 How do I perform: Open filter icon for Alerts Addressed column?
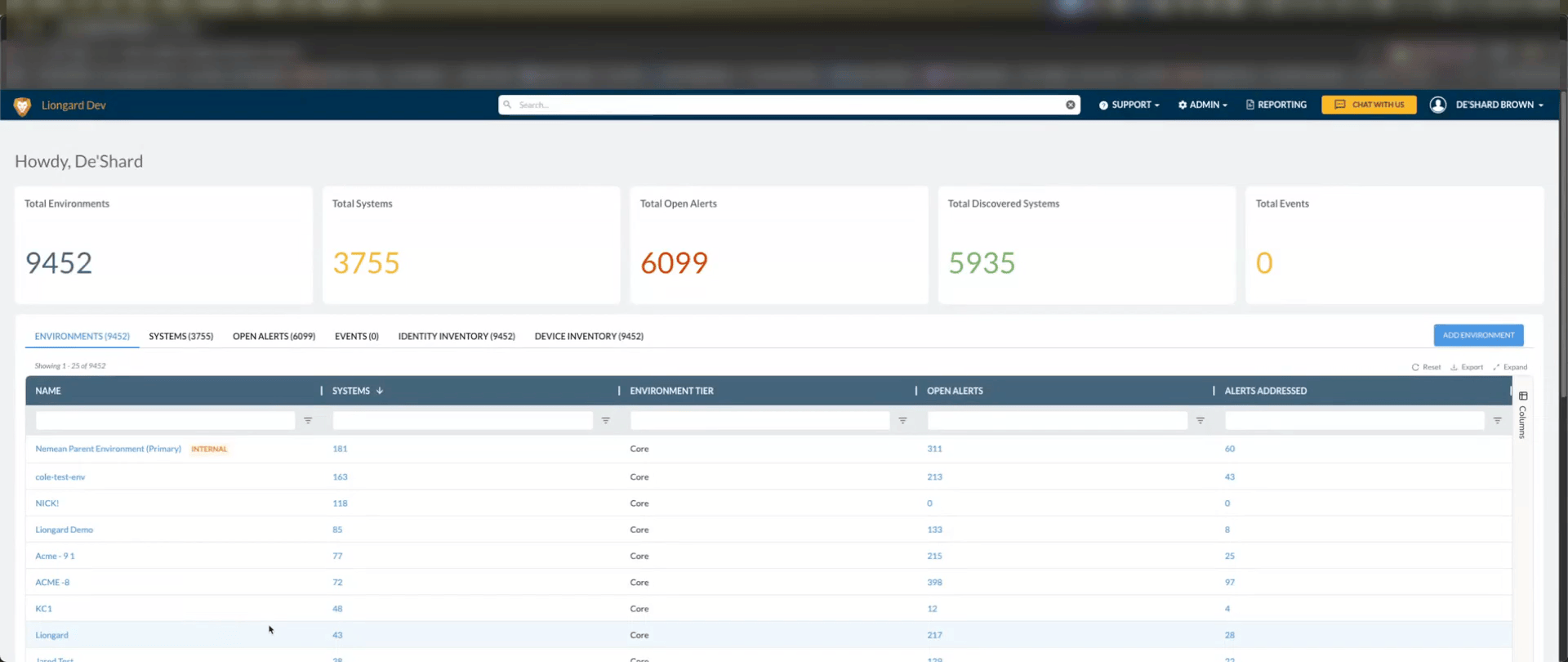click(x=1497, y=420)
